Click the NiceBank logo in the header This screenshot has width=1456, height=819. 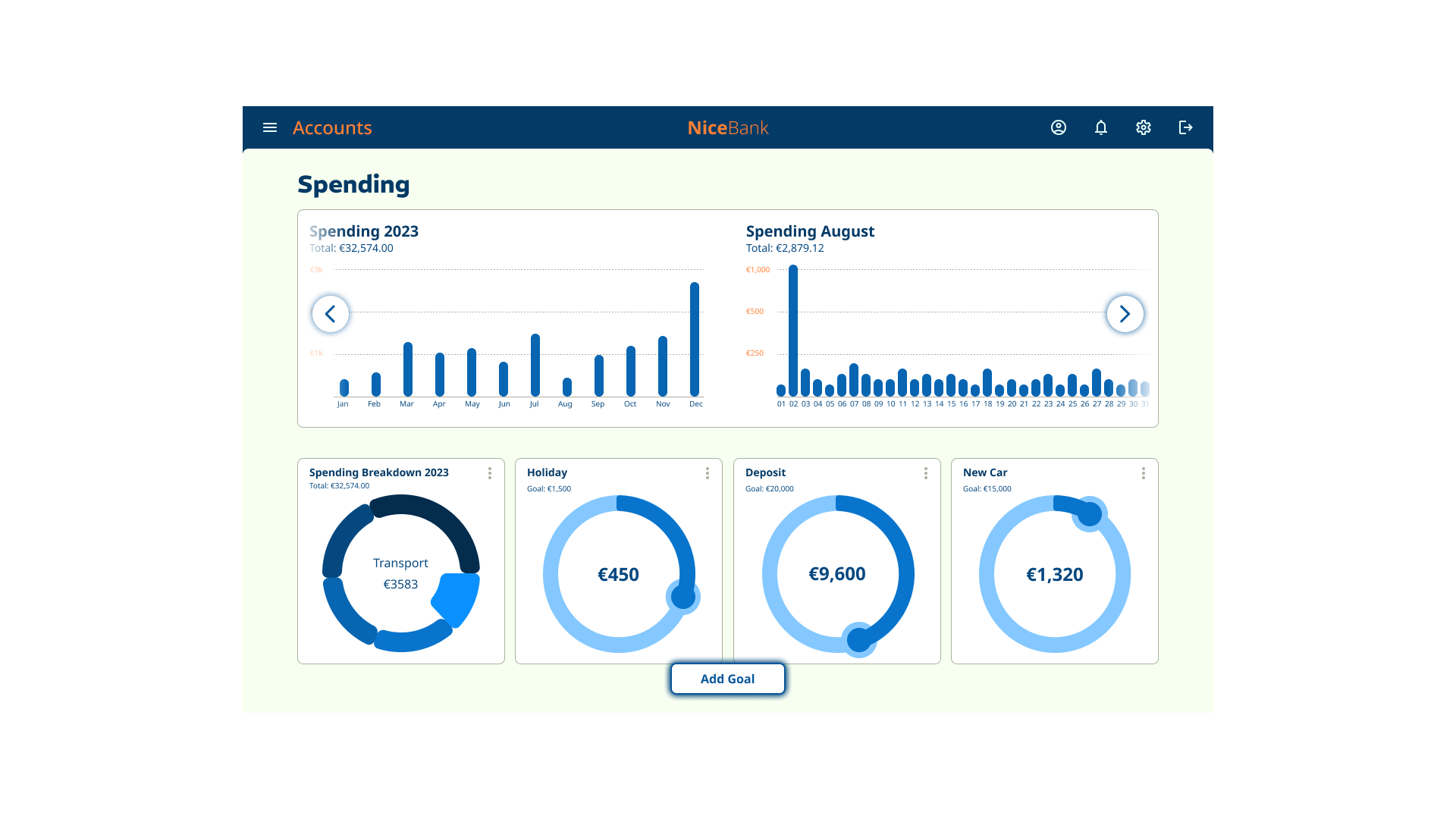click(727, 127)
